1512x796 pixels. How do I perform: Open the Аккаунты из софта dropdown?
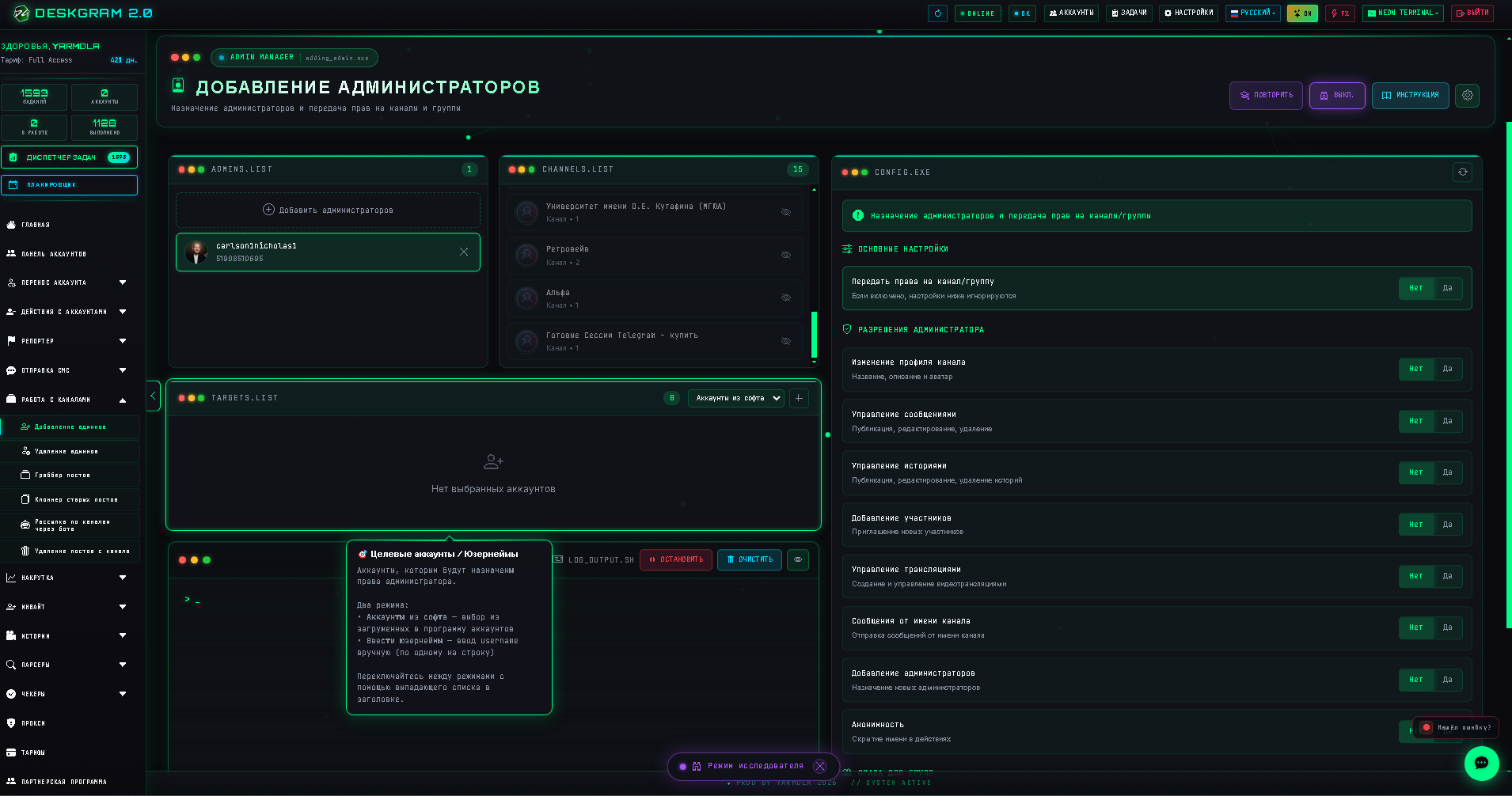point(736,399)
